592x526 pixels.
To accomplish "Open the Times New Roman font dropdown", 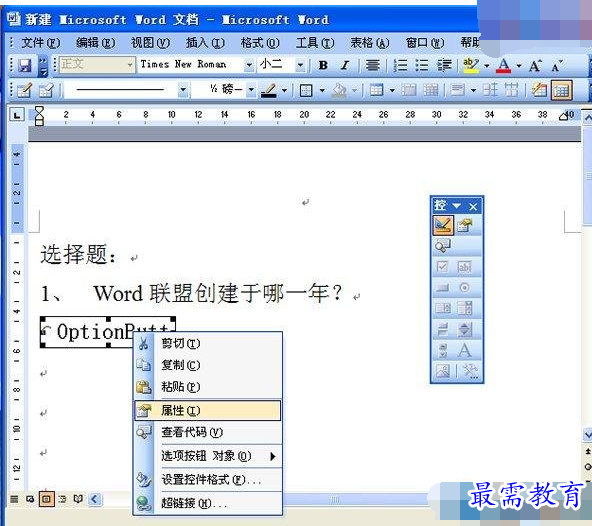I will 249,65.
